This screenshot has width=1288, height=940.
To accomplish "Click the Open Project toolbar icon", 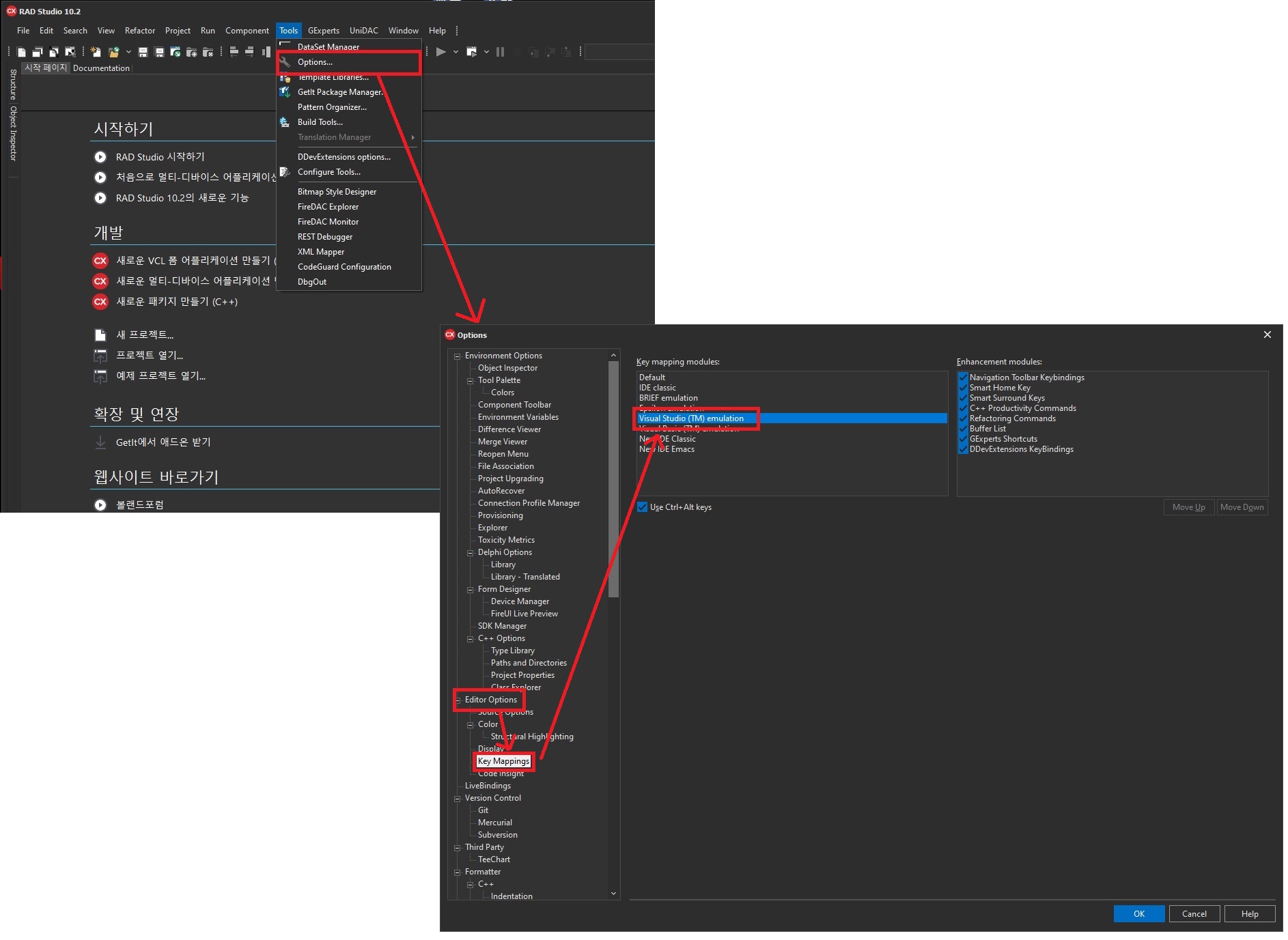I will [x=176, y=52].
